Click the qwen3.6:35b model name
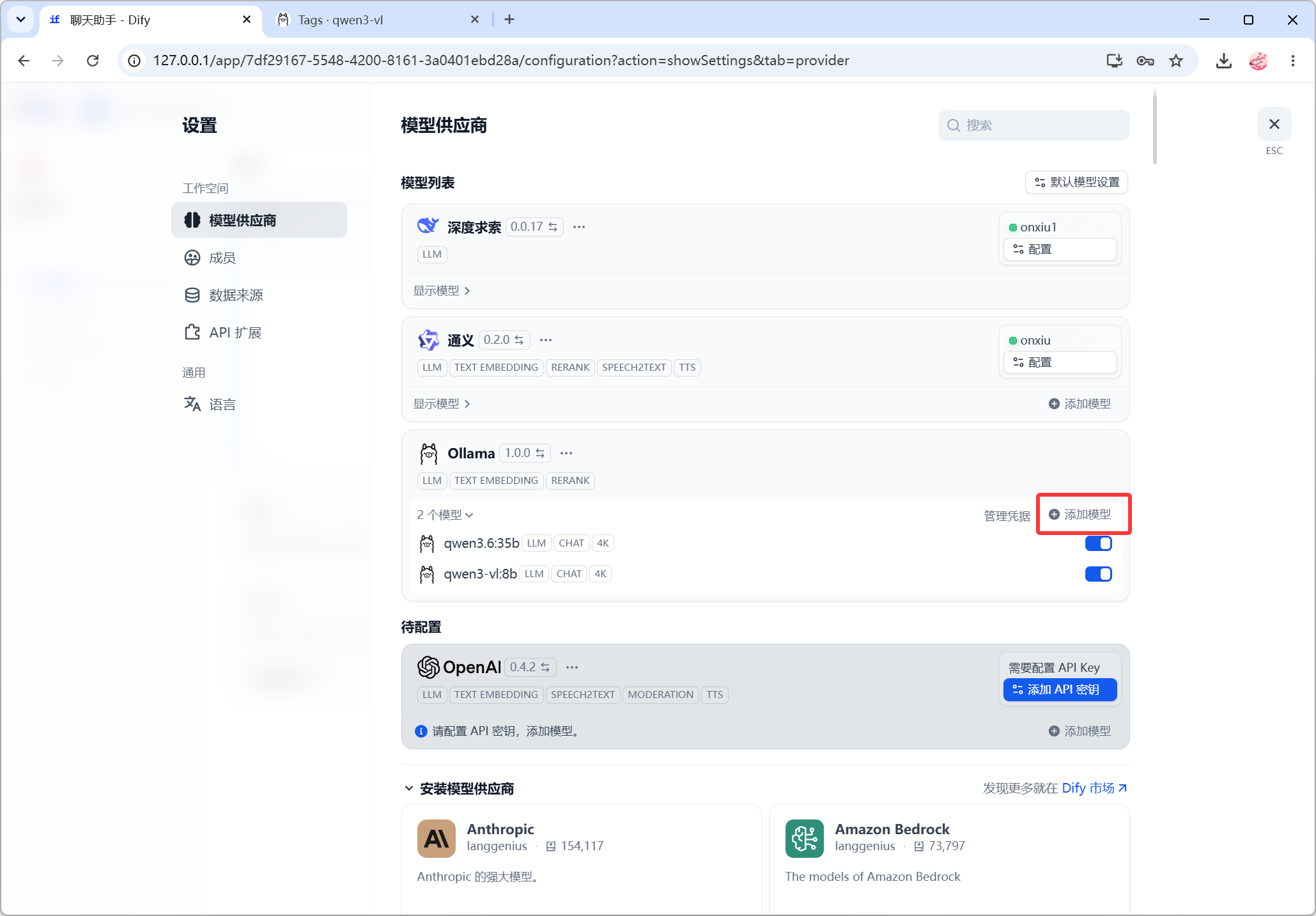The height and width of the screenshot is (916, 1316). pos(481,543)
